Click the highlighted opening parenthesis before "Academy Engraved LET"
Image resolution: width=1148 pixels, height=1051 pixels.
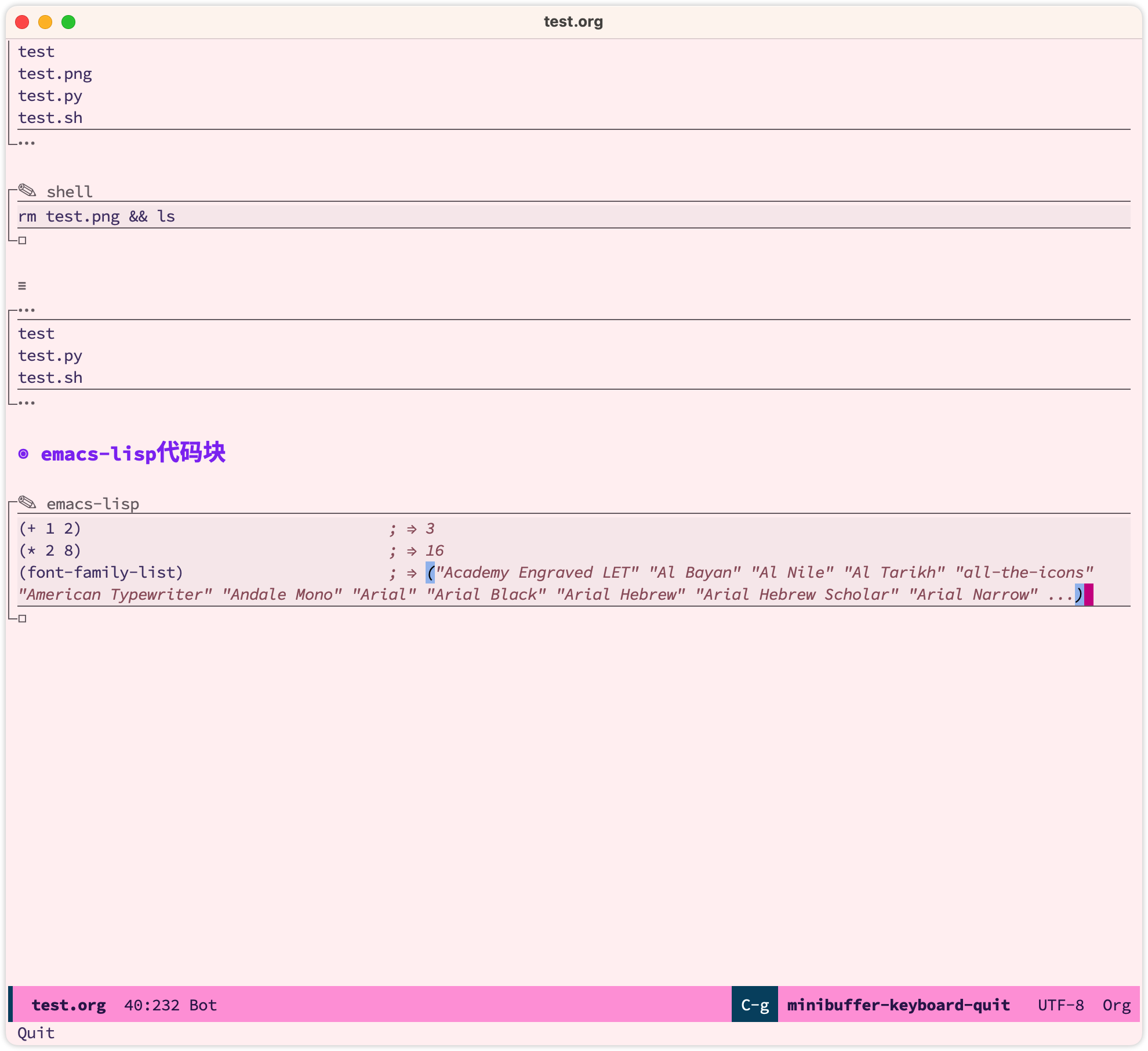(430, 572)
